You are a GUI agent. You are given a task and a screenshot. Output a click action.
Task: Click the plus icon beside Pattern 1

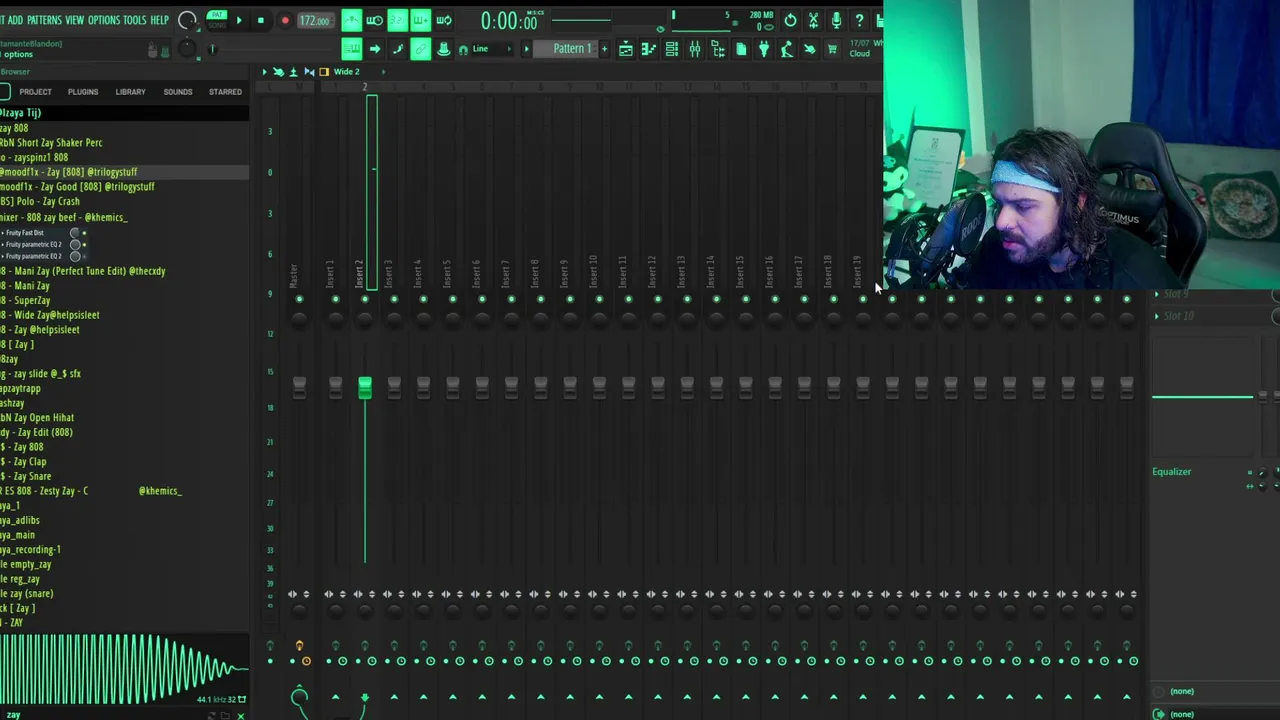click(604, 49)
